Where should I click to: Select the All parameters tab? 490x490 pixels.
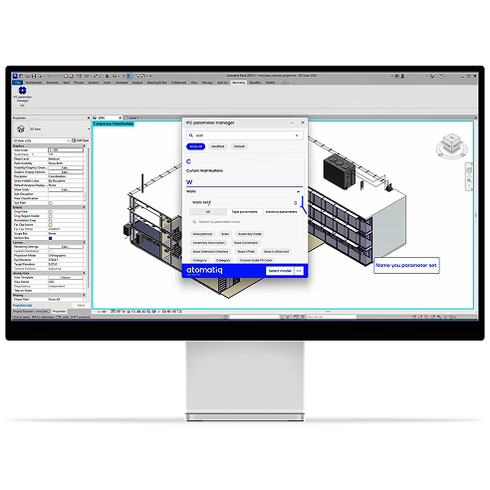208,212
